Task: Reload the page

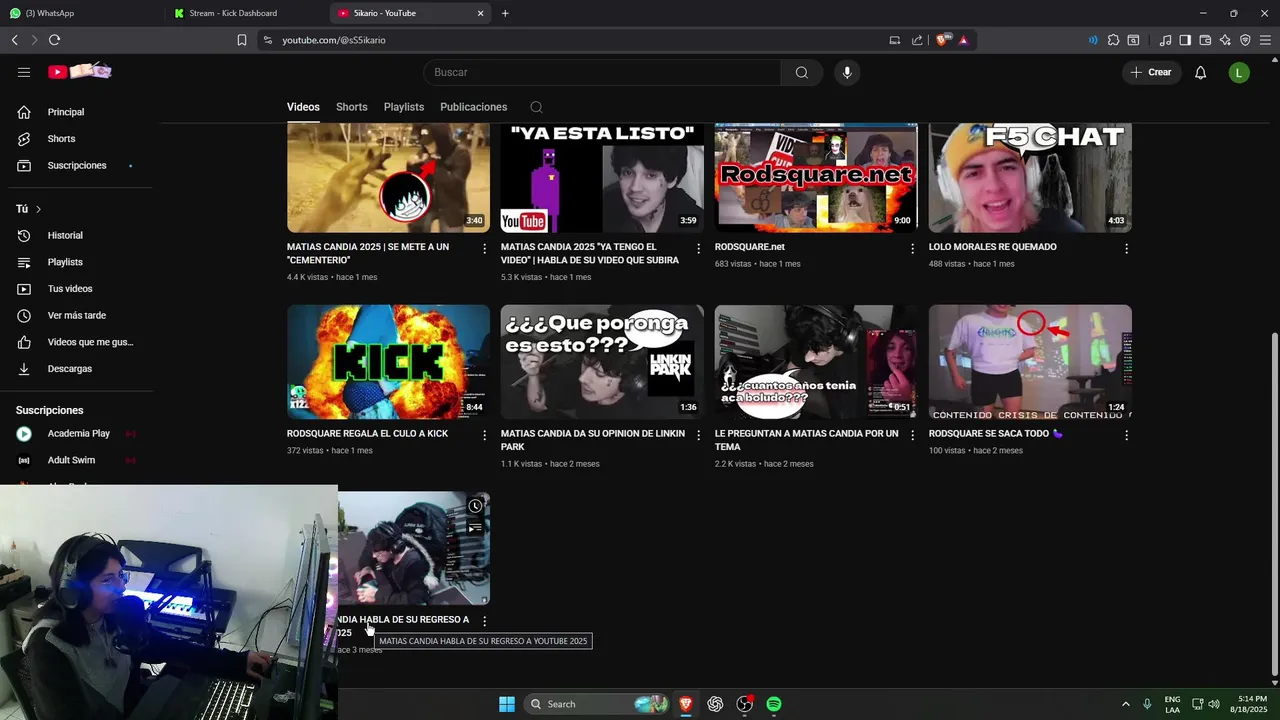Action: (x=54, y=40)
